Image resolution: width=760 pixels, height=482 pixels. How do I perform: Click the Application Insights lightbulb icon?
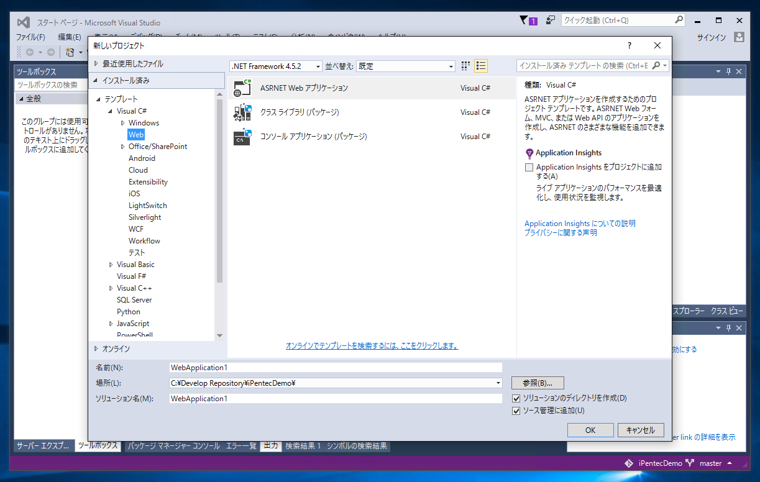click(529, 154)
